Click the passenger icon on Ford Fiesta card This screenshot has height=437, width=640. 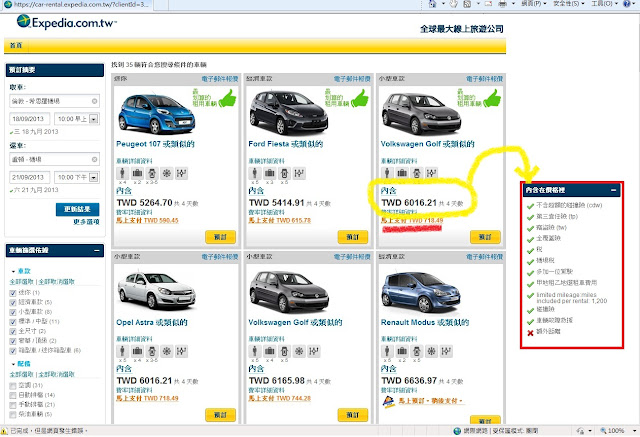pyautogui.click(x=255, y=173)
